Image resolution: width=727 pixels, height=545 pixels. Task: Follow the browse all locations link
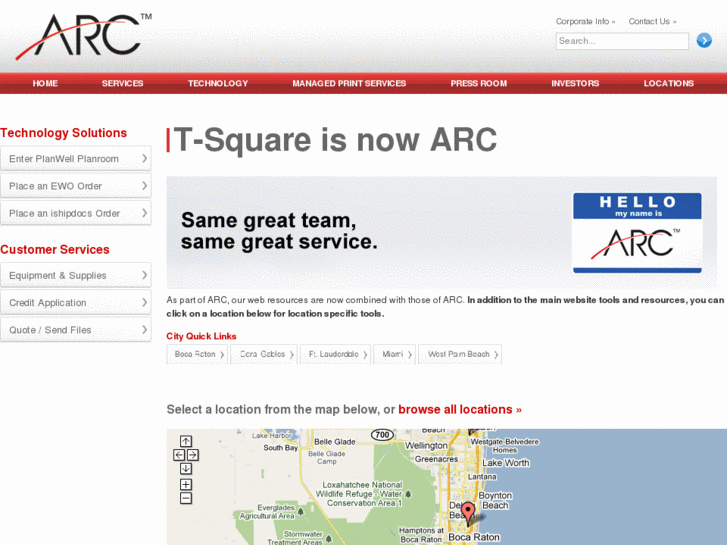coord(460,410)
